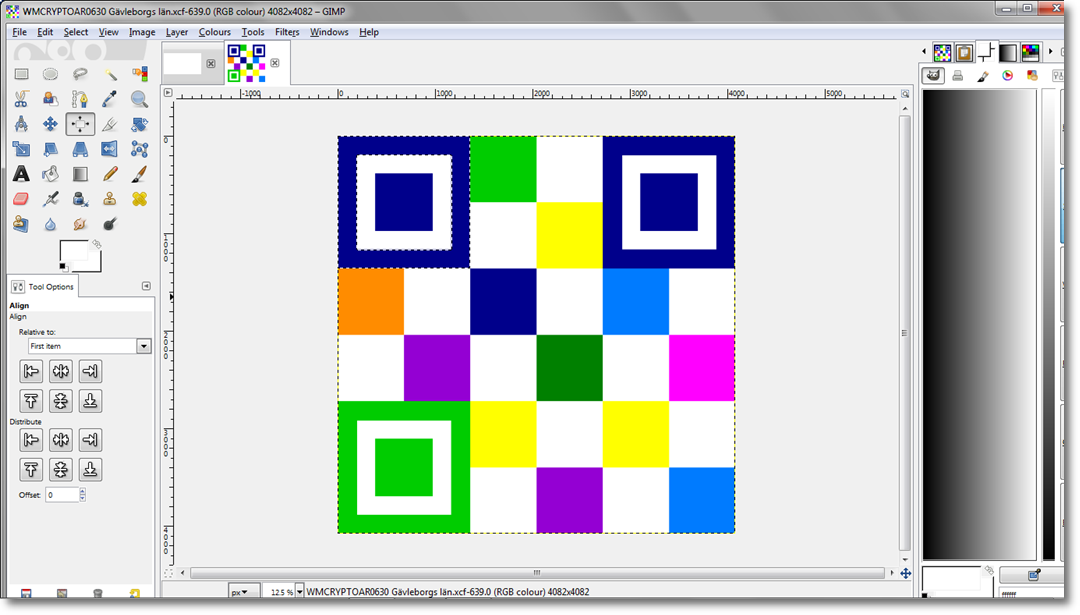
Task: Open the image menu triangle at ruler corner
Action: [x=167, y=92]
